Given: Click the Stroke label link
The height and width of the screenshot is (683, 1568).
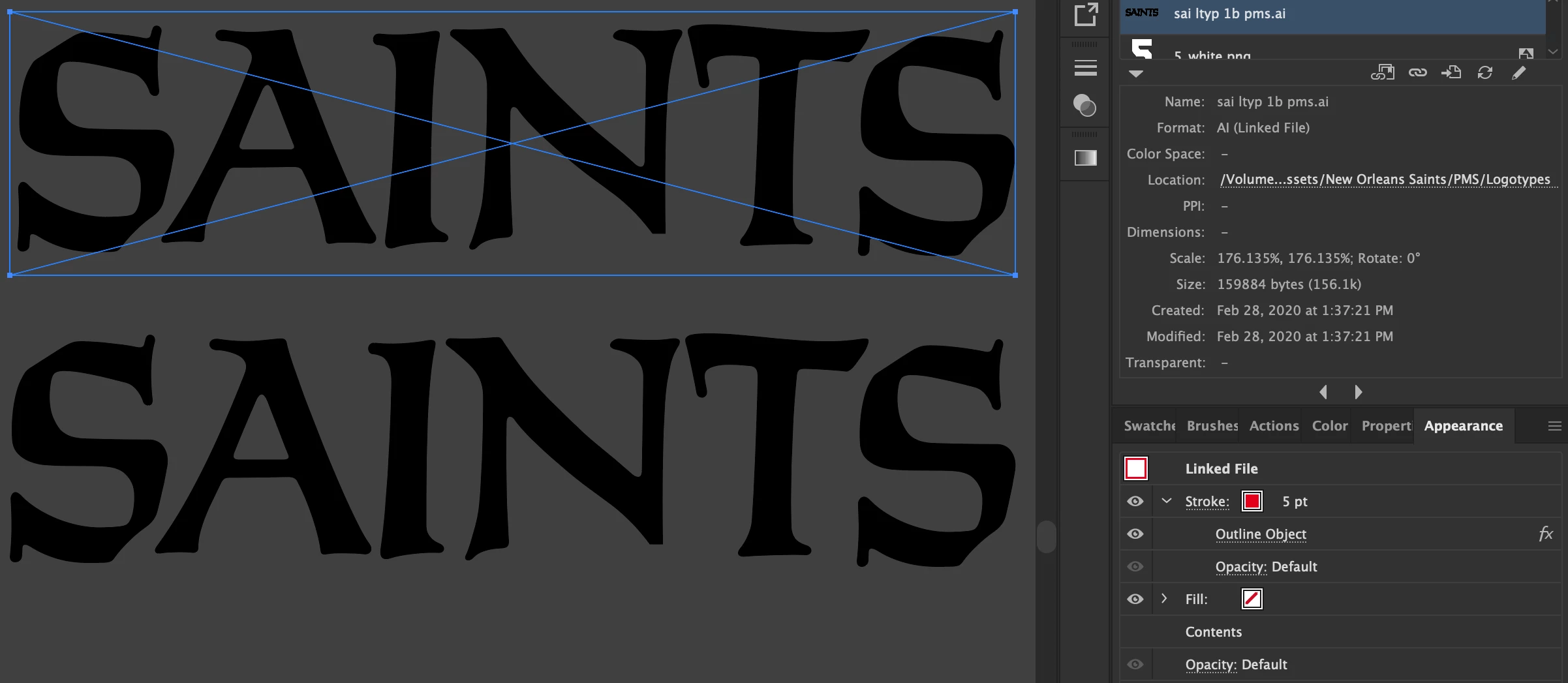Looking at the screenshot, I should click(x=1207, y=501).
